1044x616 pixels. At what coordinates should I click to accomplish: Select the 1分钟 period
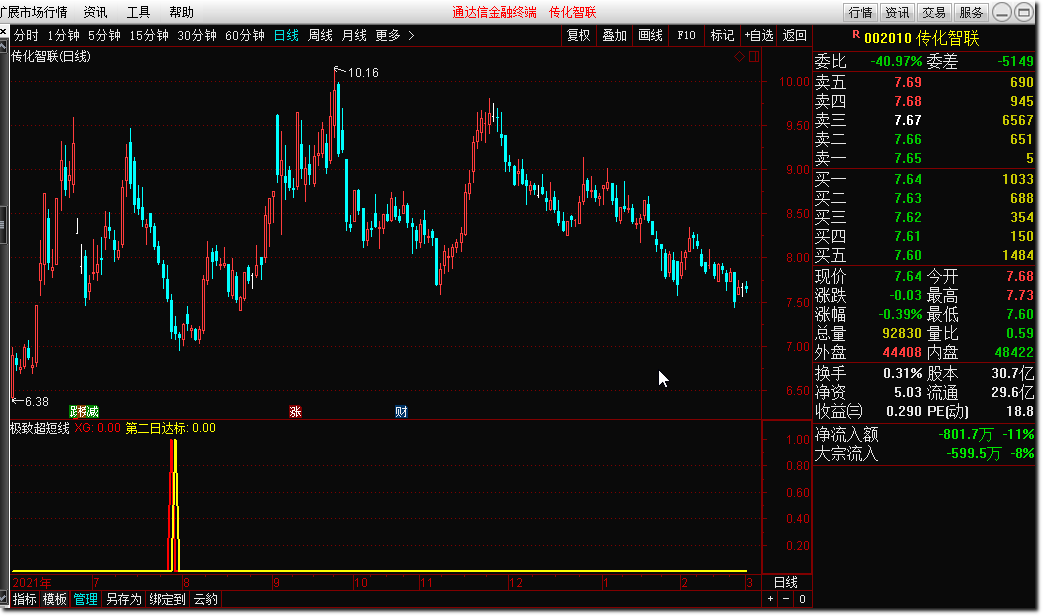coord(63,35)
